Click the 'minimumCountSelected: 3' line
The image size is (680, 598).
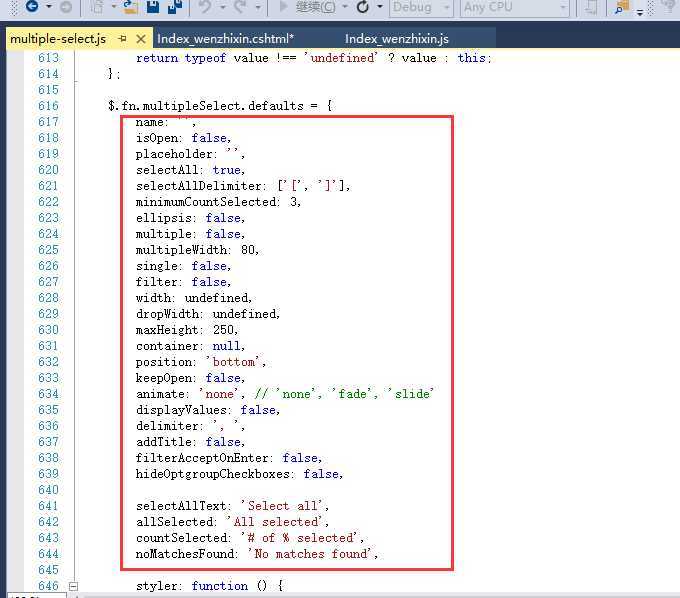[218, 202]
